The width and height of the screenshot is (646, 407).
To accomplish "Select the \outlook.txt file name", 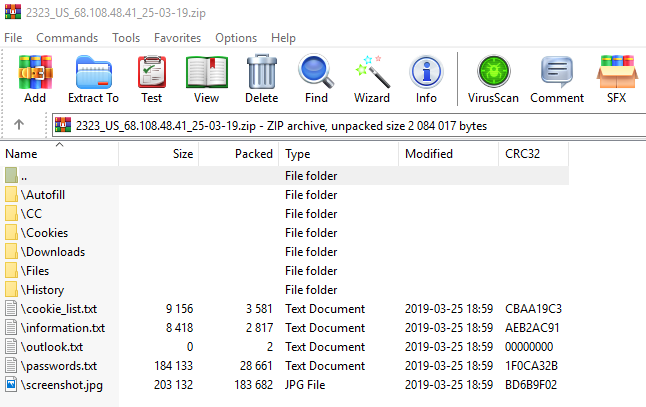I will (52, 347).
